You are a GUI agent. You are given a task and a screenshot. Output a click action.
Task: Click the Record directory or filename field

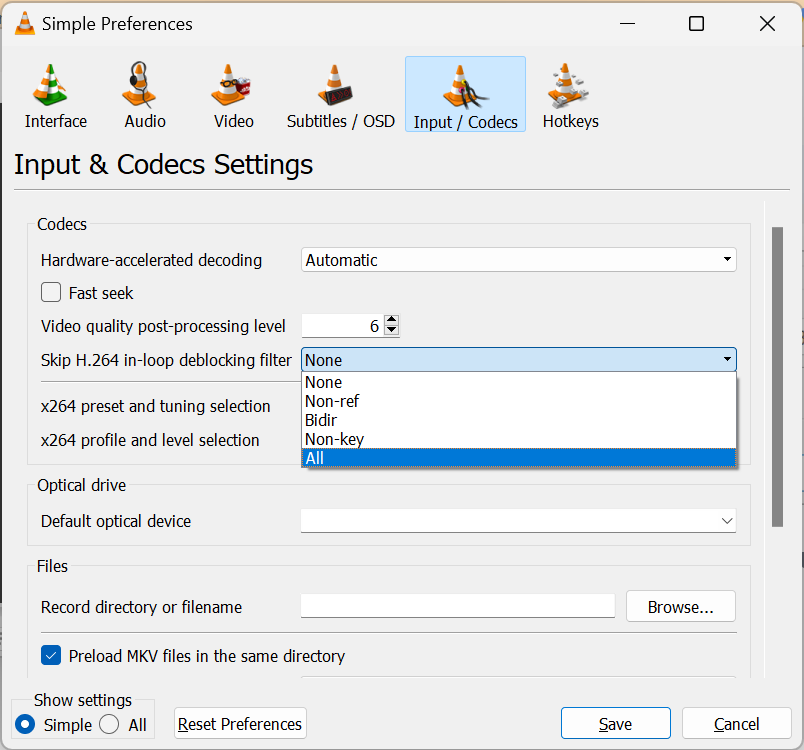pyautogui.click(x=458, y=606)
